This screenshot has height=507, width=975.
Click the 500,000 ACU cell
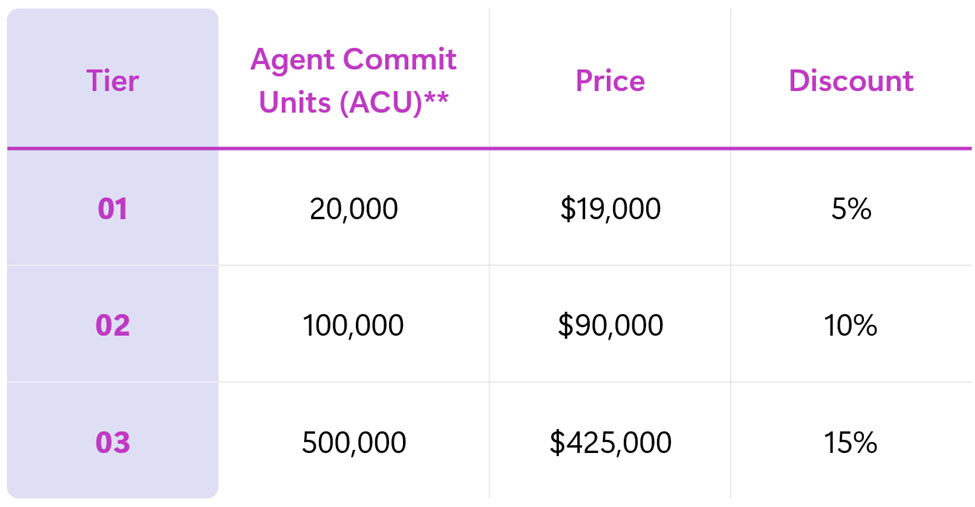[x=353, y=442]
